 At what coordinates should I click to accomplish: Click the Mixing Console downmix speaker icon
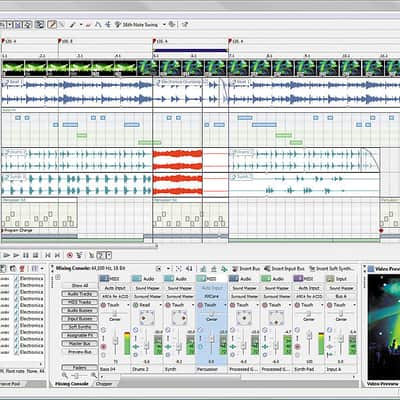coord(179,268)
